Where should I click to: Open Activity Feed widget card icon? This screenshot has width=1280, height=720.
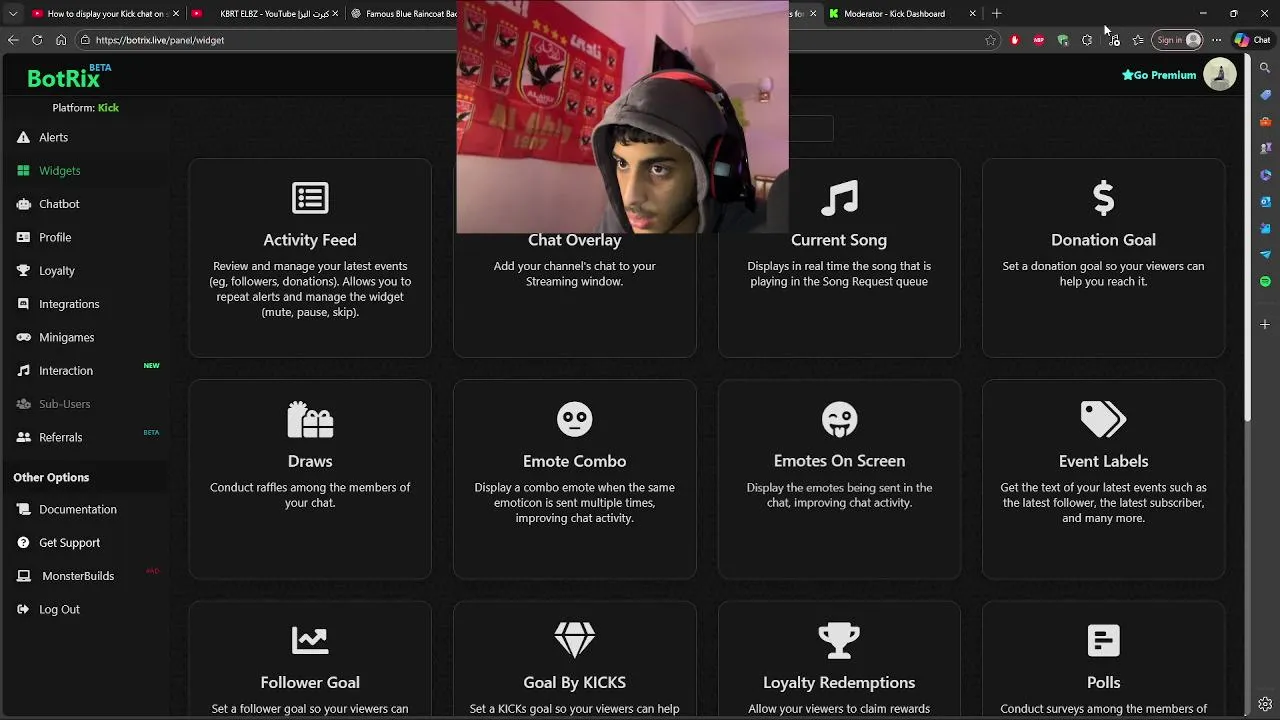[310, 198]
